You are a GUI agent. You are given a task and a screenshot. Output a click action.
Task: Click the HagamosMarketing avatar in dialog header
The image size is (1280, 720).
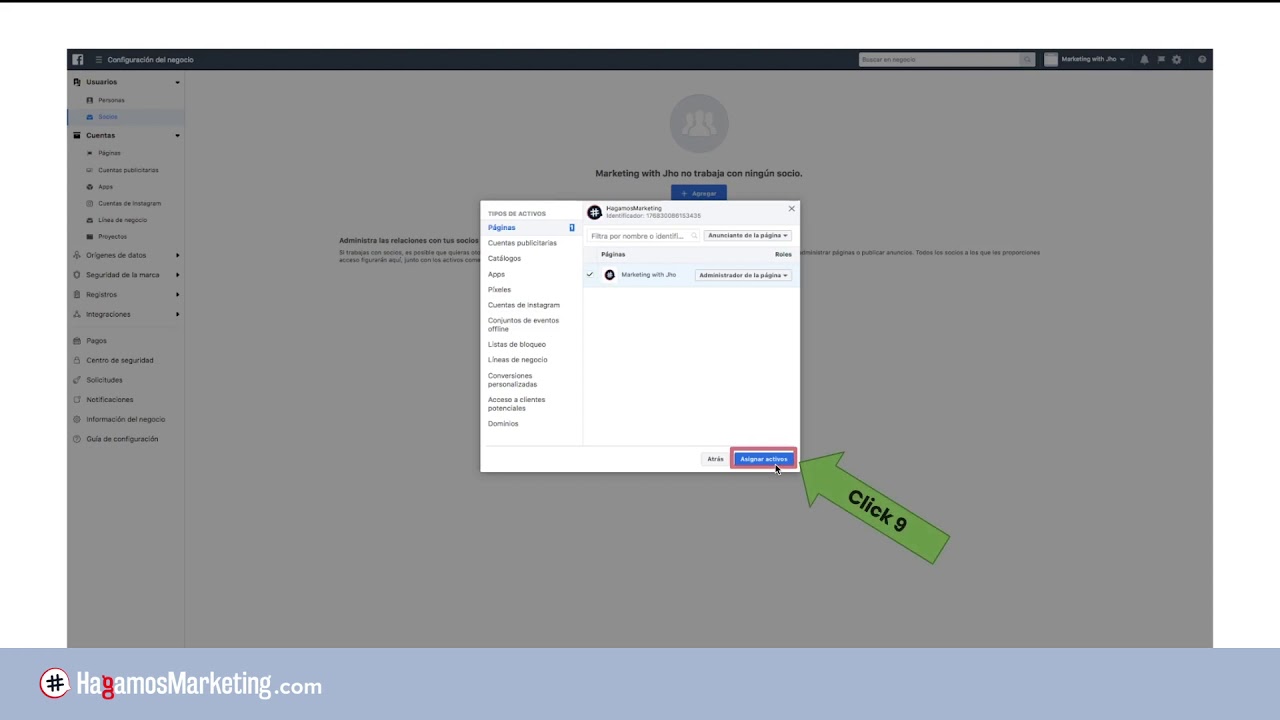(x=594, y=212)
